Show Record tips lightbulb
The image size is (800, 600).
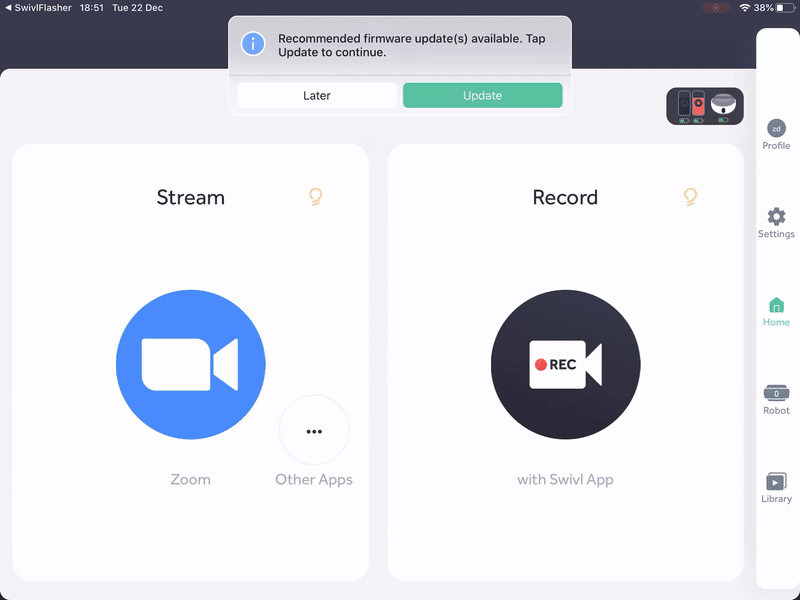(x=690, y=197)
